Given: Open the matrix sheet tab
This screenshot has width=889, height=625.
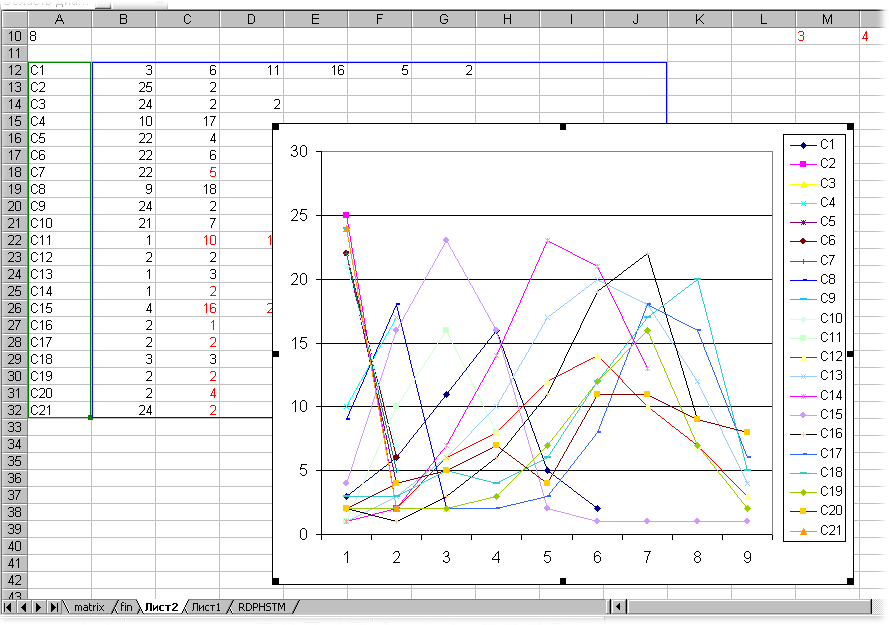Looking at the screenshot, I should pyautogui.click(x=88, y=607).
